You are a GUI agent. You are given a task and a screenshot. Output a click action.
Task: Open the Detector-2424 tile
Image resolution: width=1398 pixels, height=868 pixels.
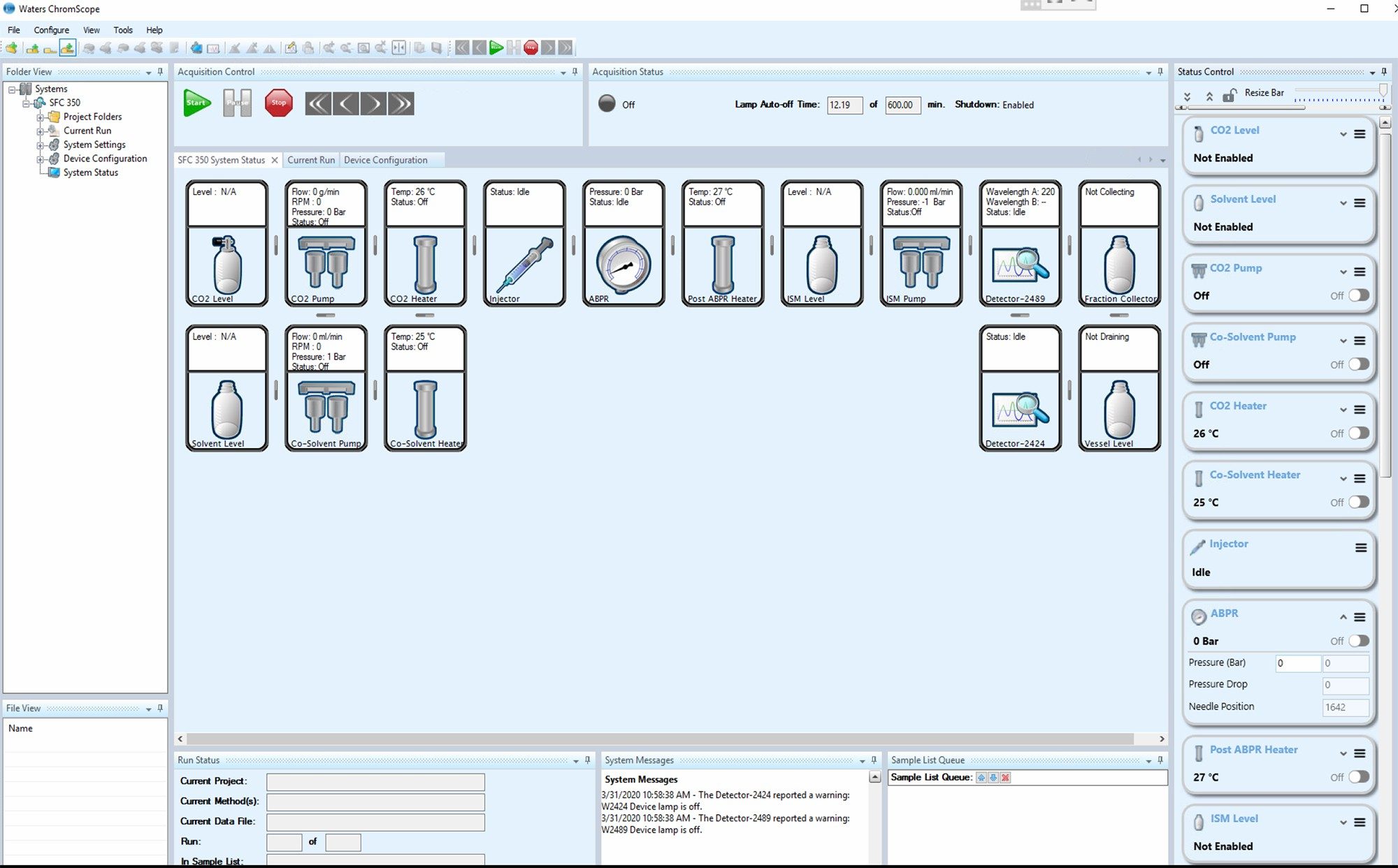pos(1021,388)
